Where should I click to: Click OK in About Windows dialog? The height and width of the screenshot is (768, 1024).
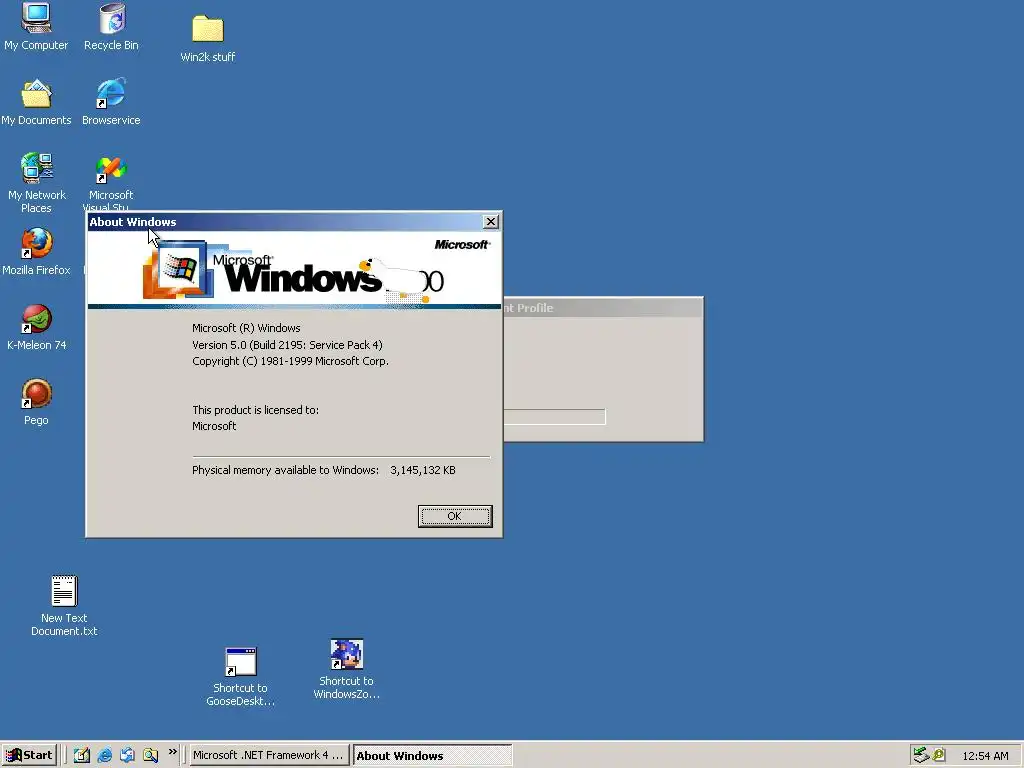[455, 516]
